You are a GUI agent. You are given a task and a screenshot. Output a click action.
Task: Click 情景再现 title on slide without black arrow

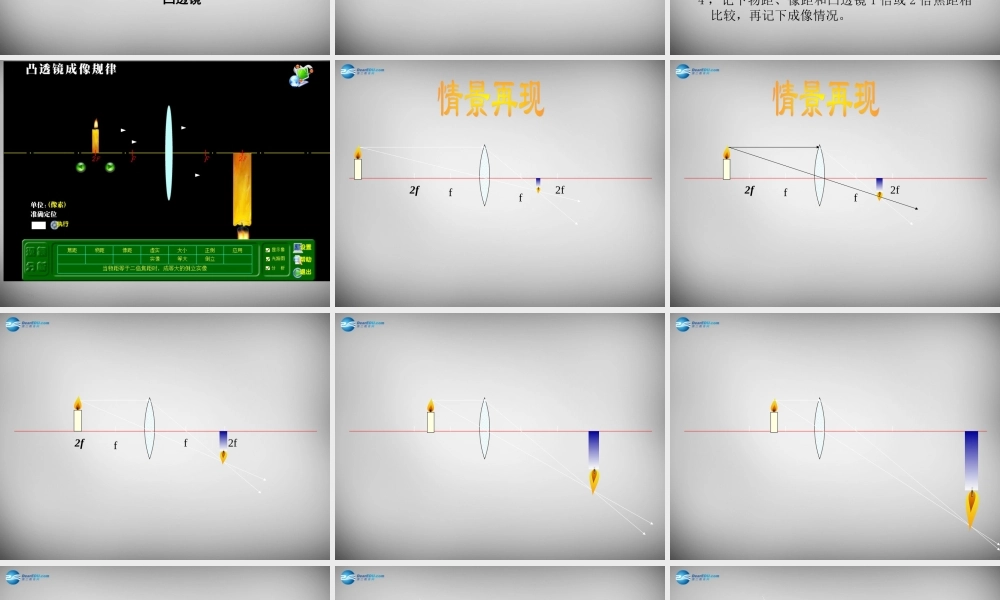click(490, 98)
